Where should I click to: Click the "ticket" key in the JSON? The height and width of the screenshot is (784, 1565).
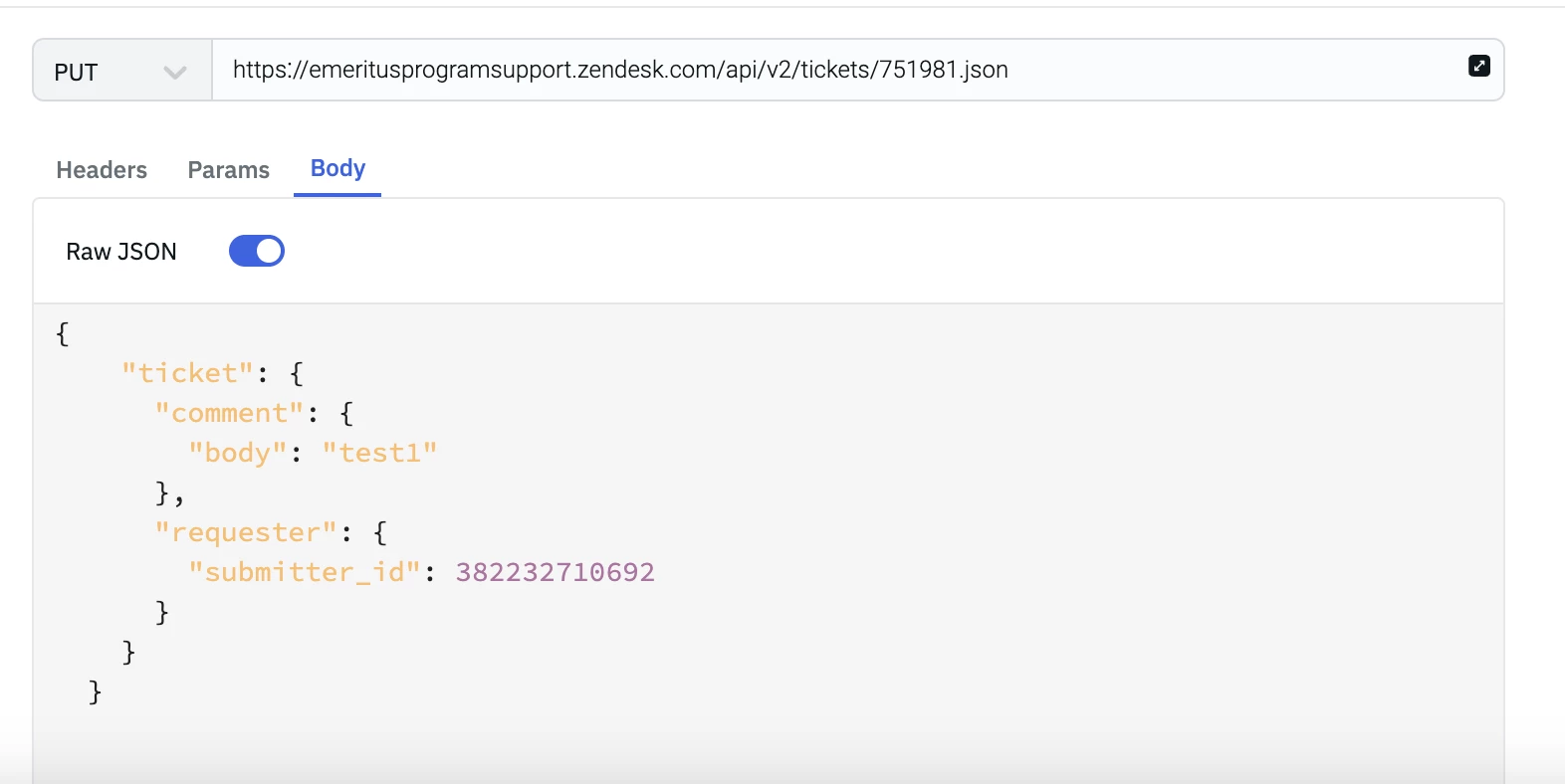(x=187, y=373)
